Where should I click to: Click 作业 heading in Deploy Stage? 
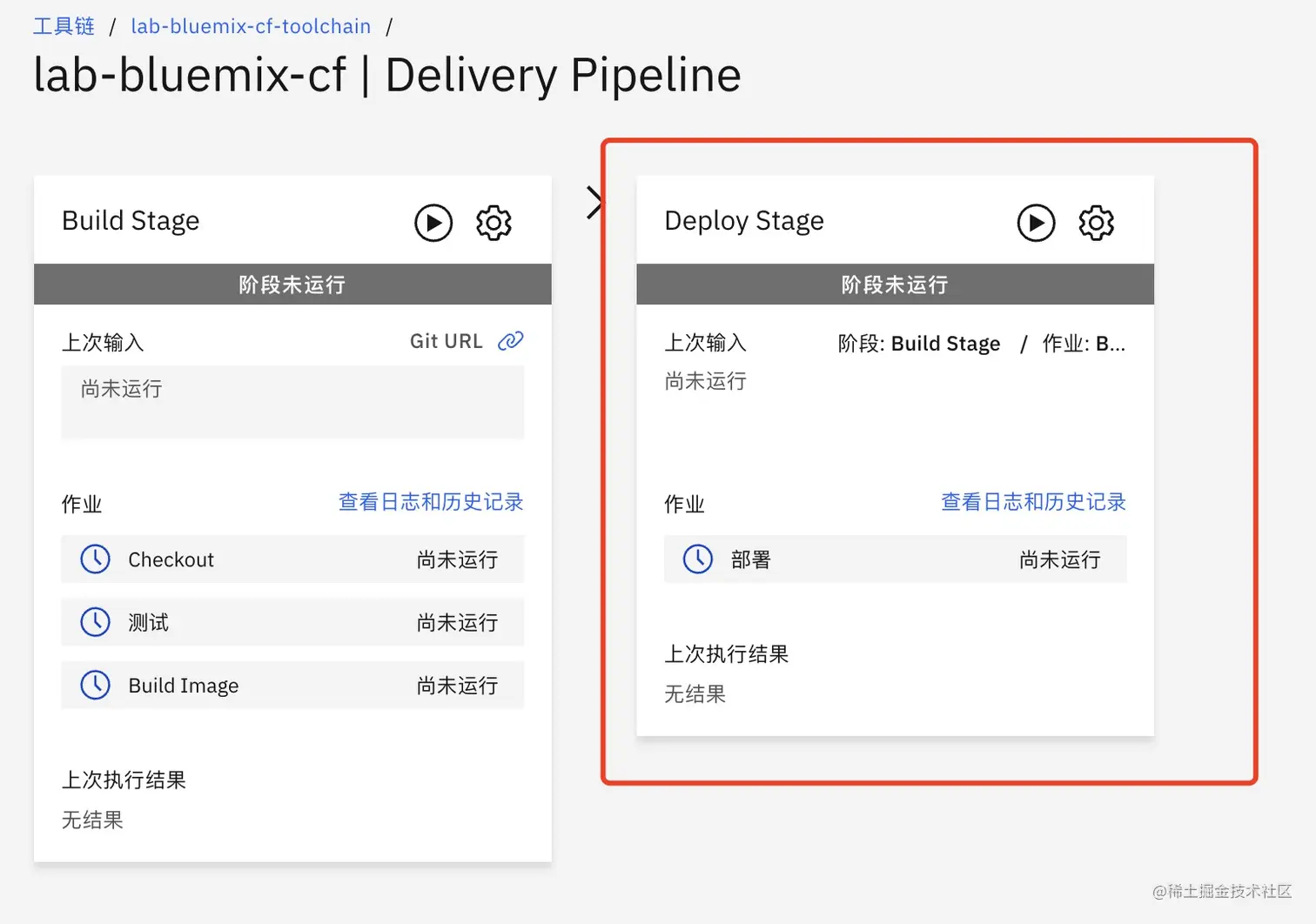click(x=684, y=504)
